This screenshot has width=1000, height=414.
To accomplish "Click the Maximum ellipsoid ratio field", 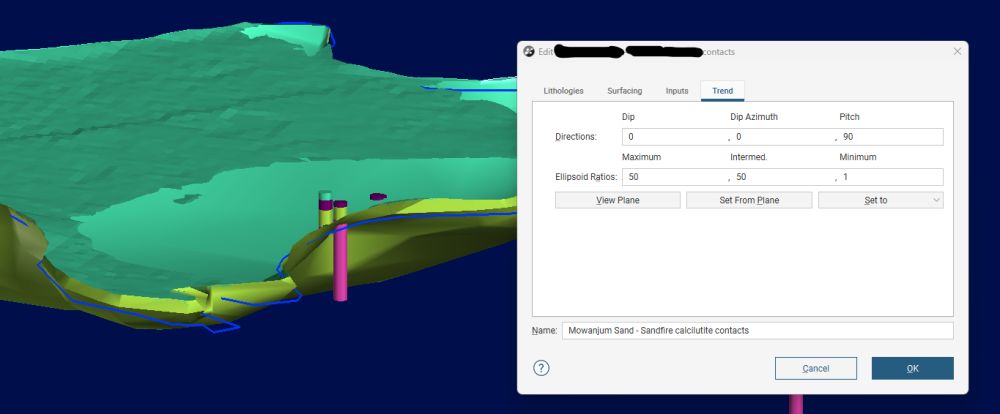I will point(674,177).
